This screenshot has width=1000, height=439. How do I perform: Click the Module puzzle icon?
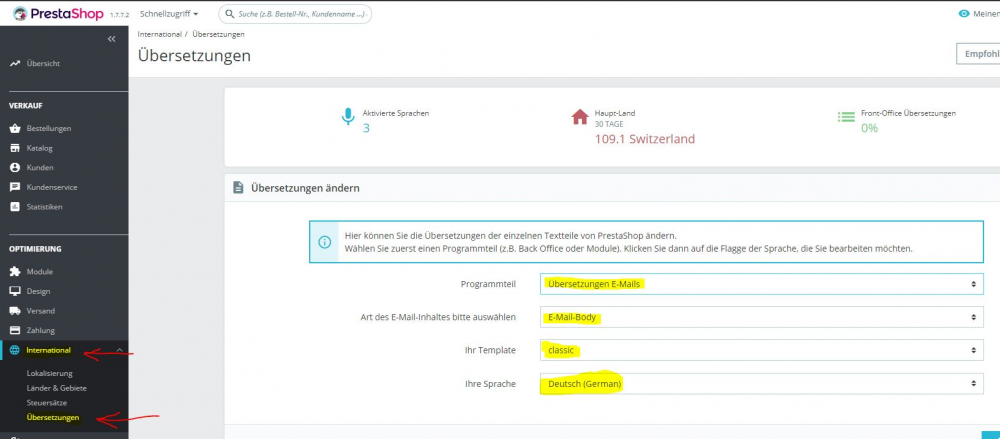(15, 272)
